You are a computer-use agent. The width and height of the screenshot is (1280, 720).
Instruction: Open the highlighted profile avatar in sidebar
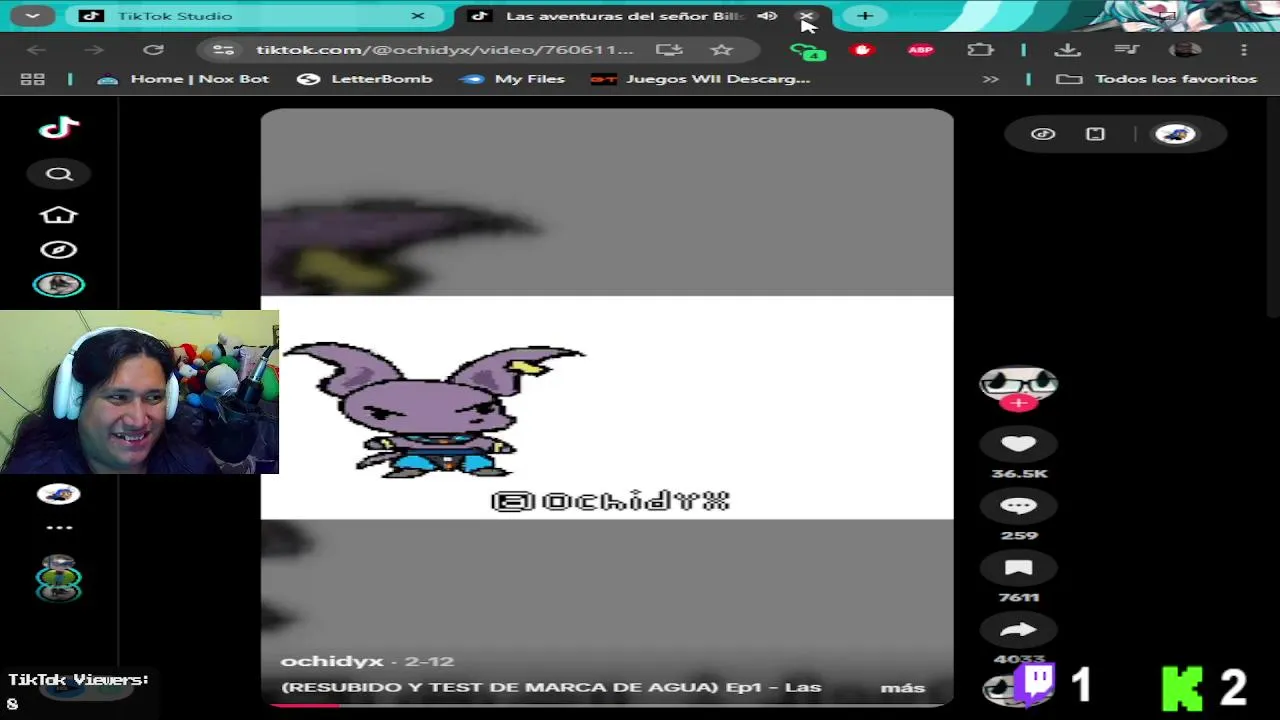(59, 285)
